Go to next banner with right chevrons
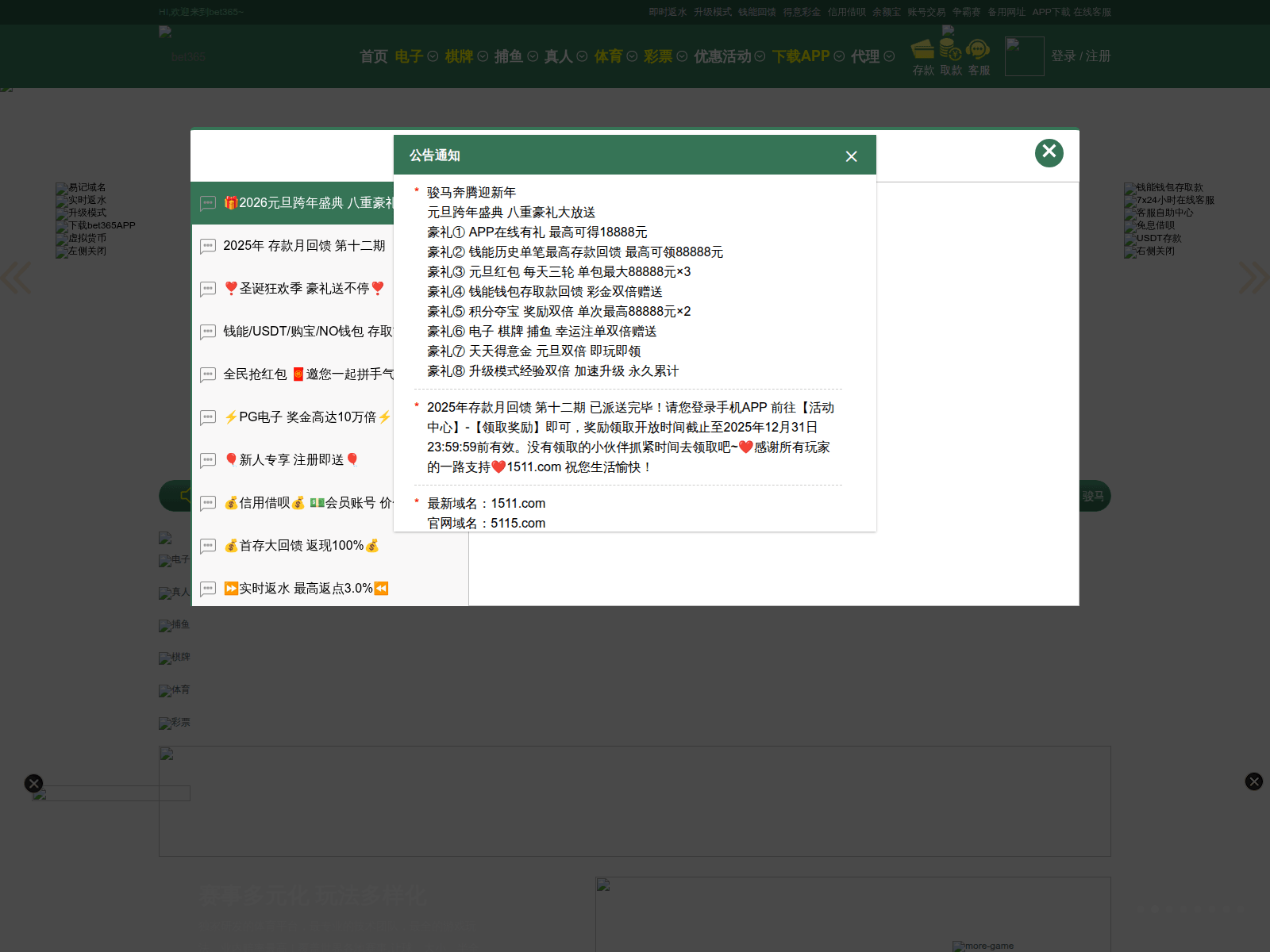The image size is (1270, 952). (1255, 278)
